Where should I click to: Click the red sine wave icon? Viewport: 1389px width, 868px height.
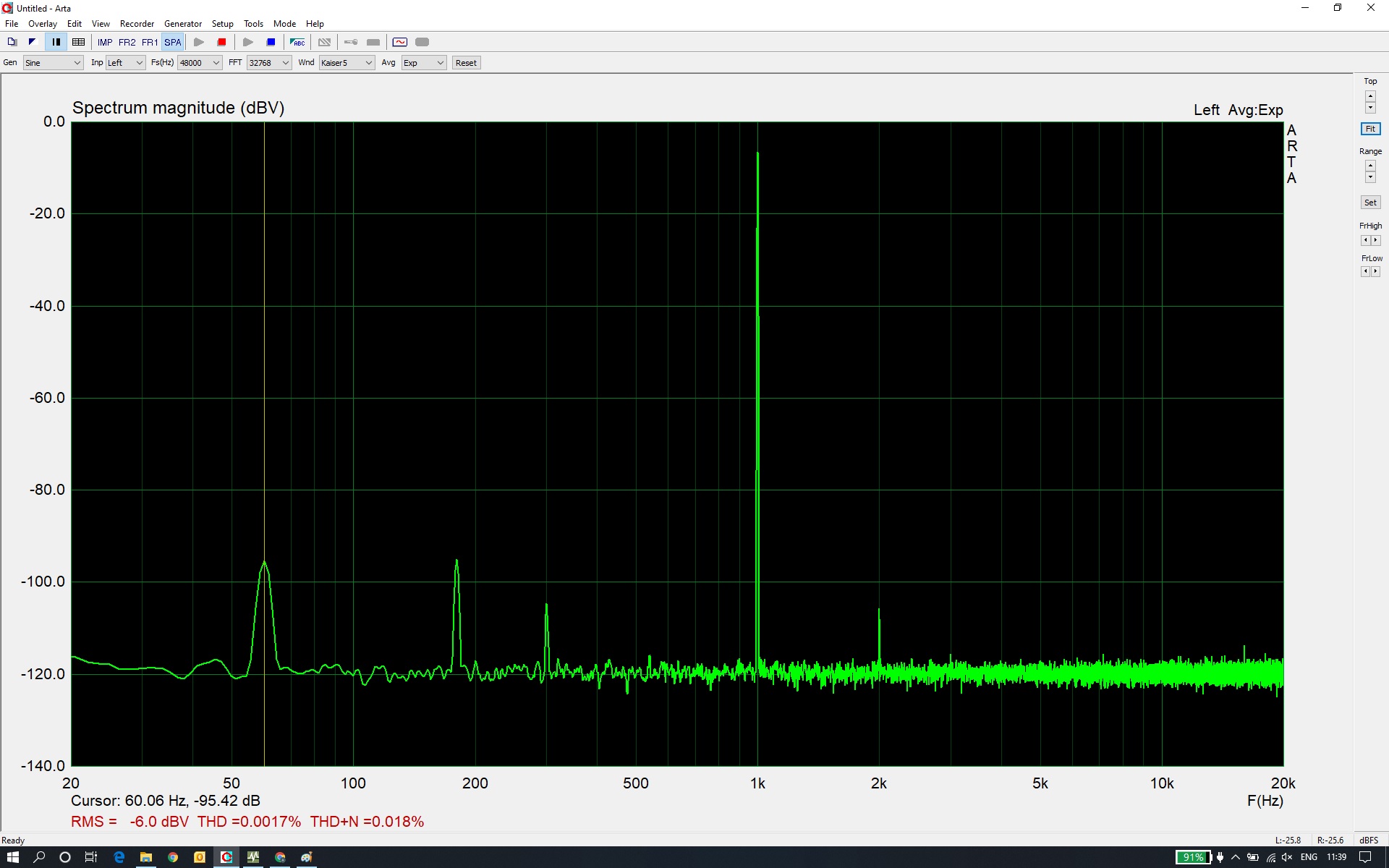pos(400,42)
